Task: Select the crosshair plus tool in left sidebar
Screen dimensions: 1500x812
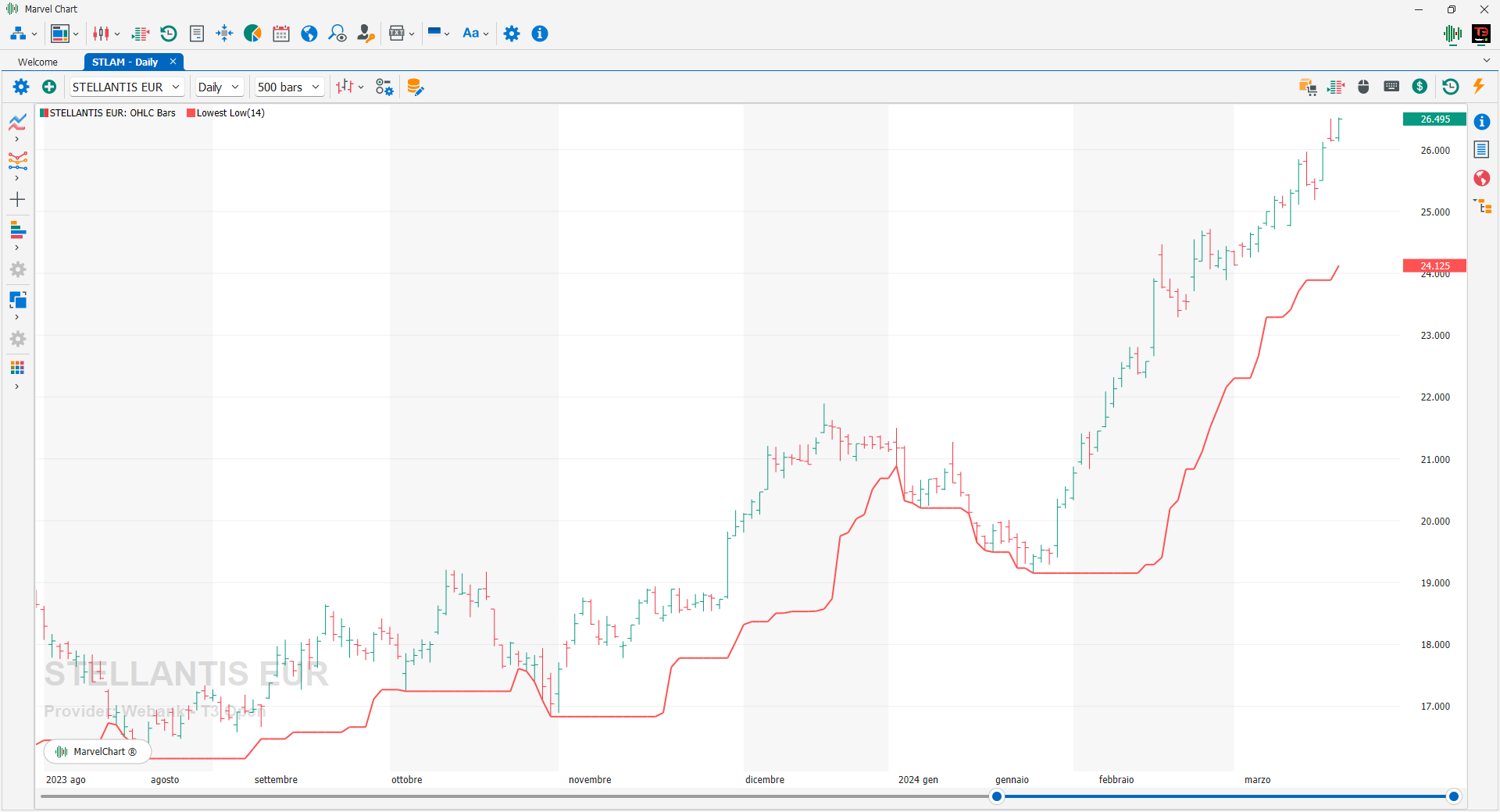Action: point(17,200)
